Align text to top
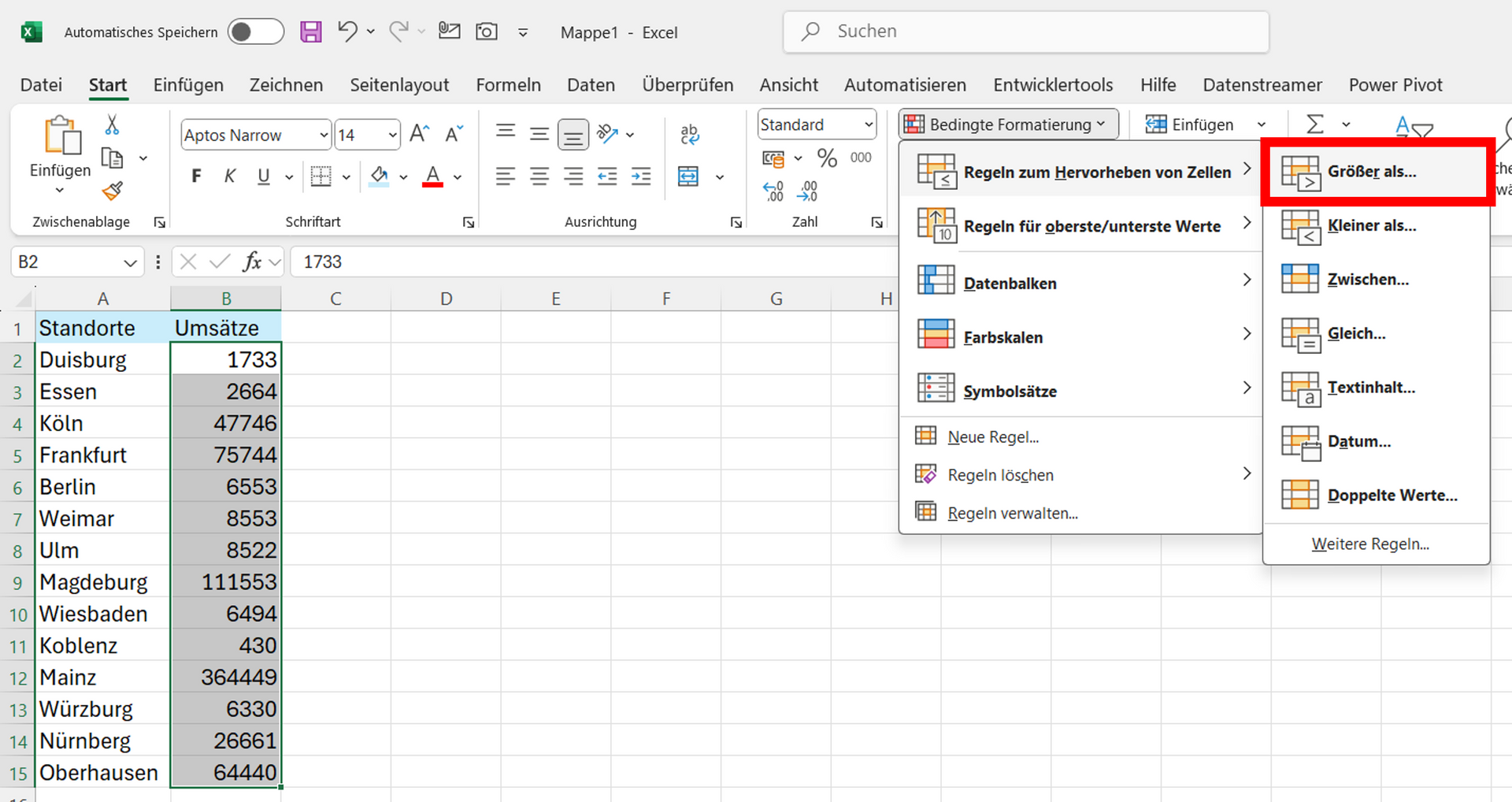This screenshot has width=1512, height=802. (506, 133)
